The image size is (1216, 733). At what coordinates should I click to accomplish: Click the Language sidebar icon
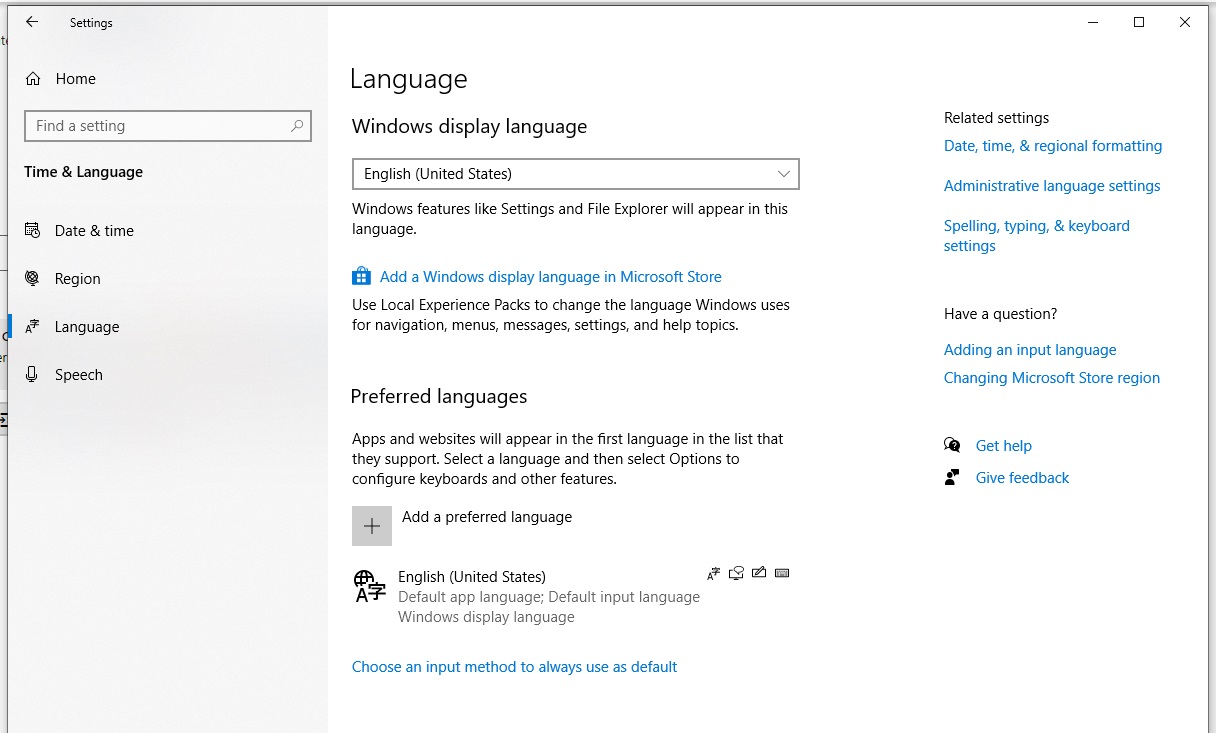33,327
